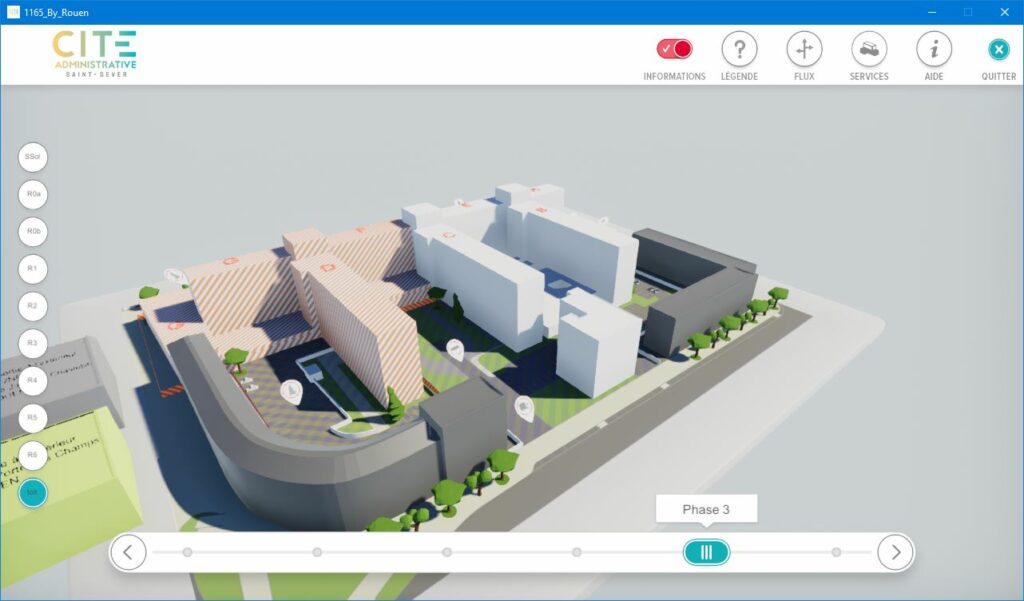Screen dimensions: 1024x601
Task: Click the Flux arrows icon
Action: (x=804, y=49)
